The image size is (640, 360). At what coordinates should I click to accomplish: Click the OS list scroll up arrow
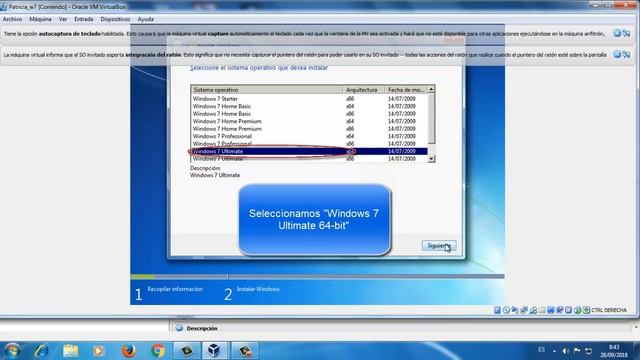[x=431, y=89]
